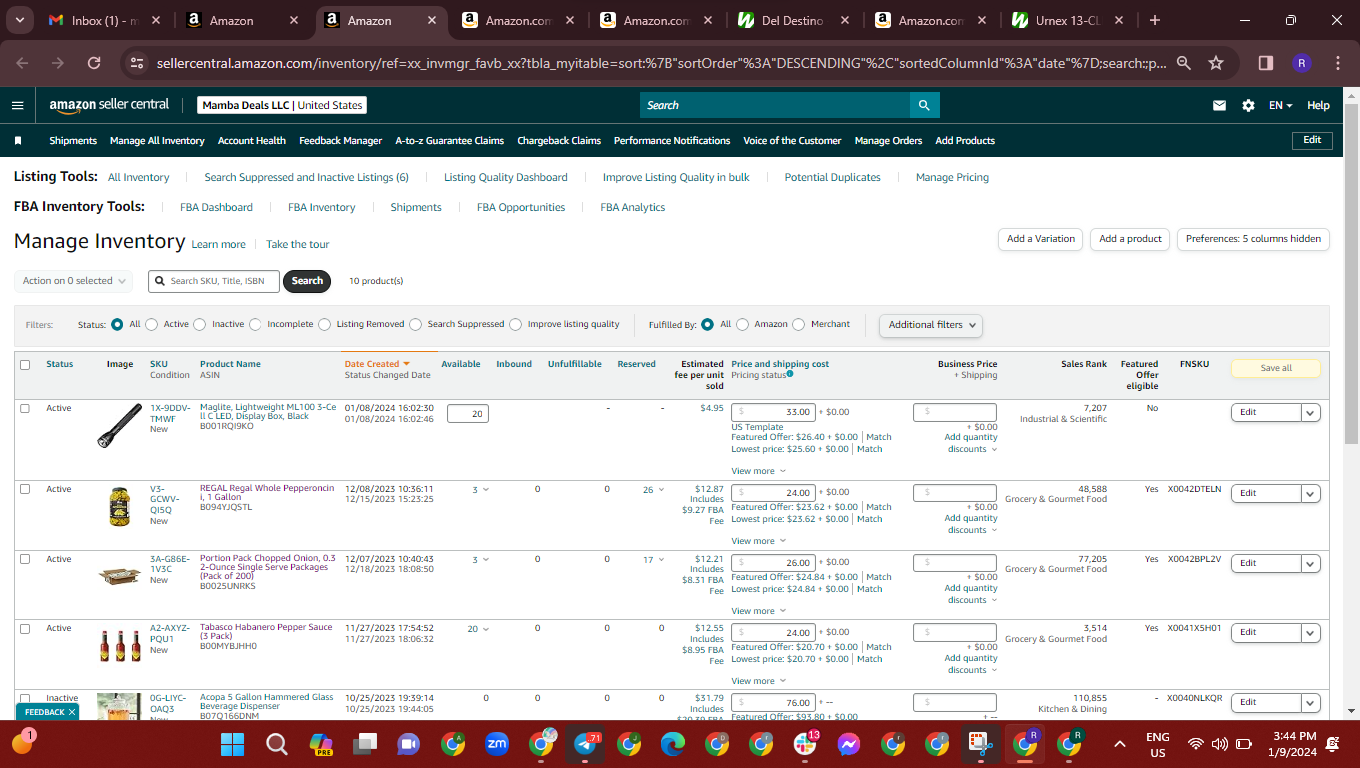This screenshot has width=1360, height=768.
Task: Select Fulfilled By Amazon radio button
Action: coord(742,325)
